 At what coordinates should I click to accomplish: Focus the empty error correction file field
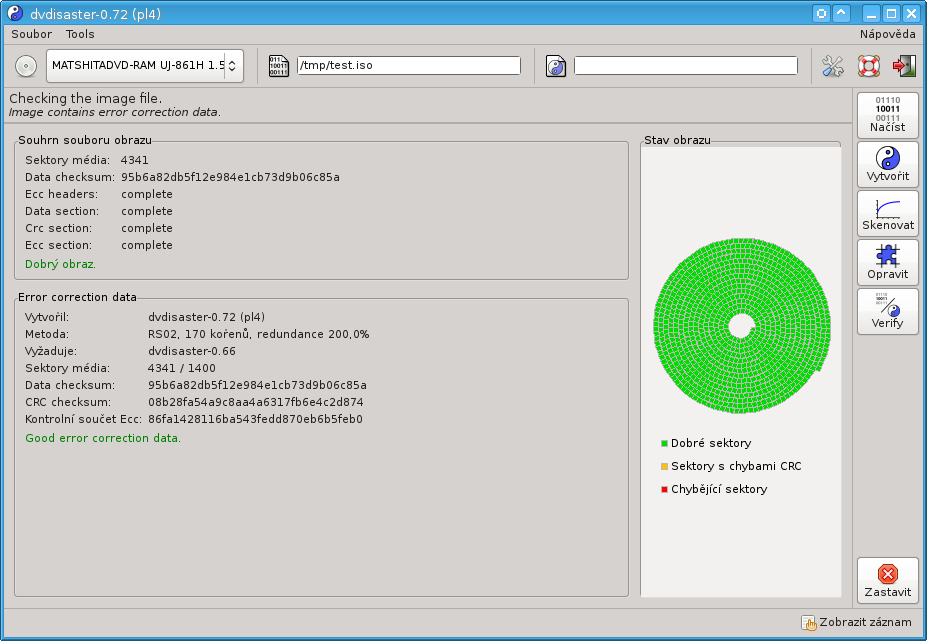686,66
